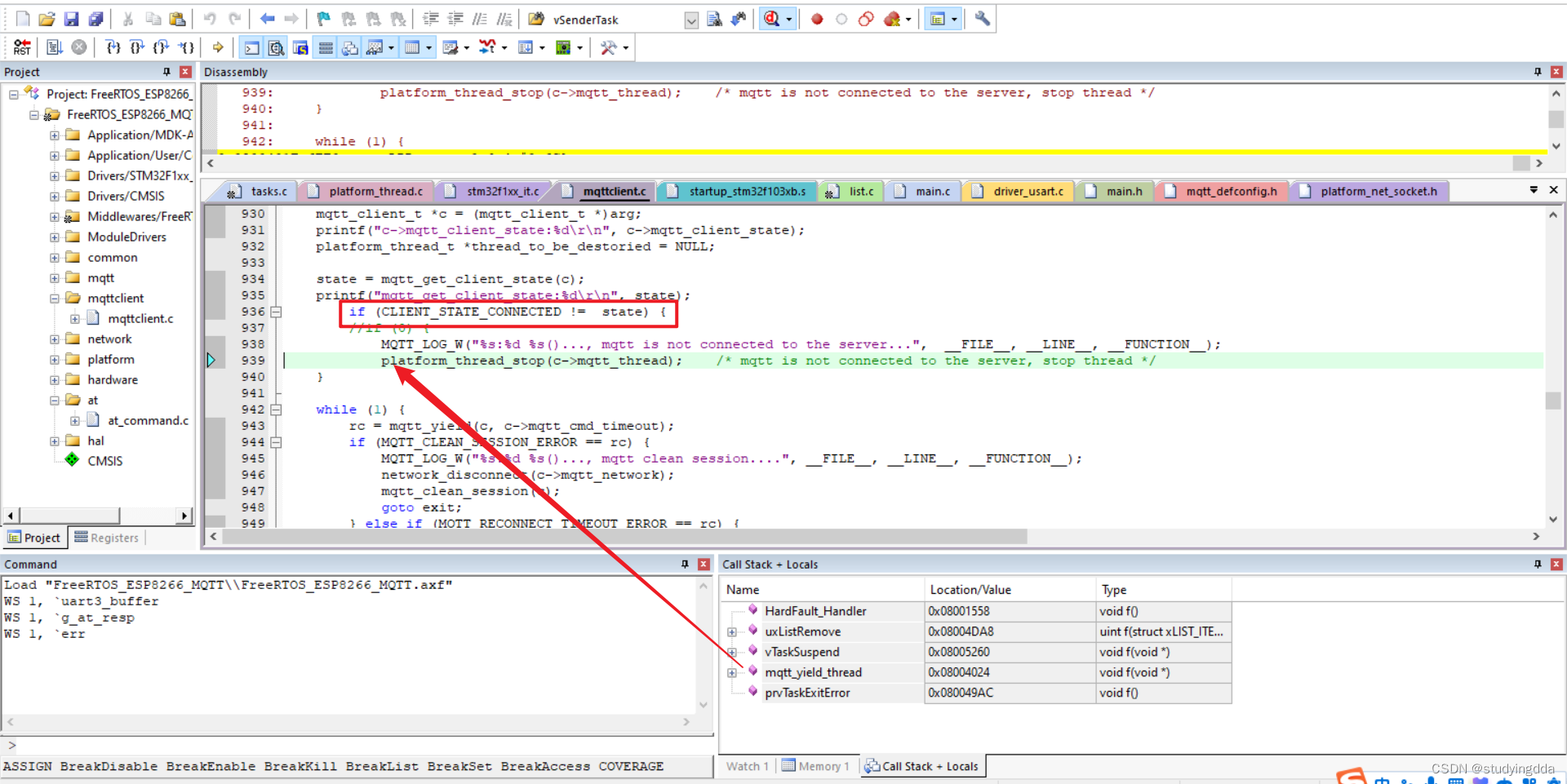Open Find in Files

click(x=536, y=19)
